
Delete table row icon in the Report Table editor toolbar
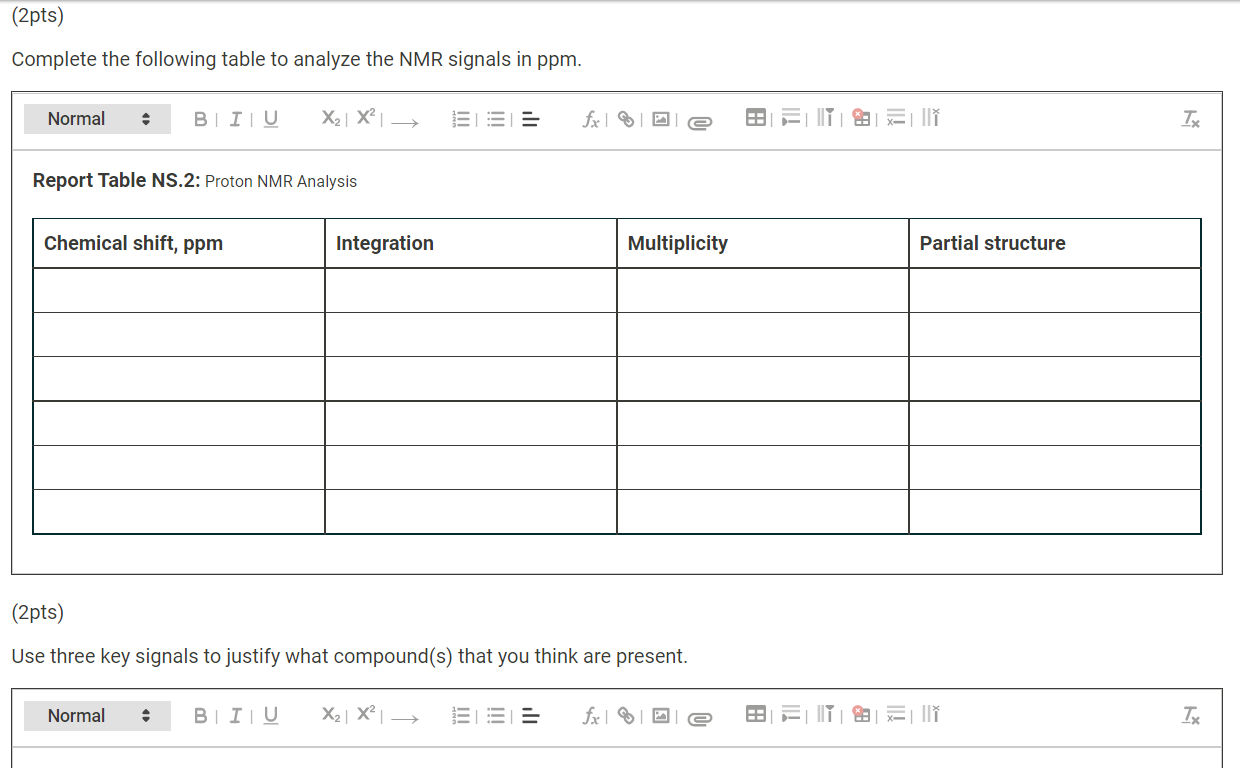895,119
